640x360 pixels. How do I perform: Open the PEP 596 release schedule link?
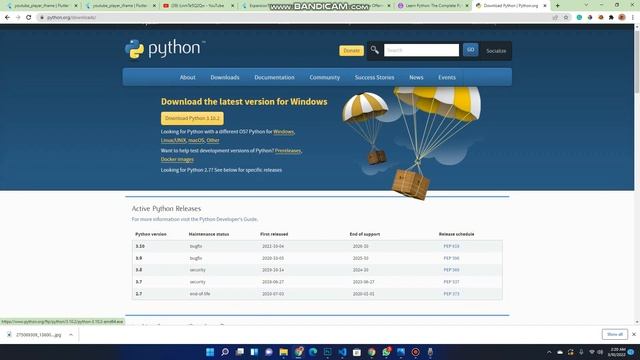point(451,258)
